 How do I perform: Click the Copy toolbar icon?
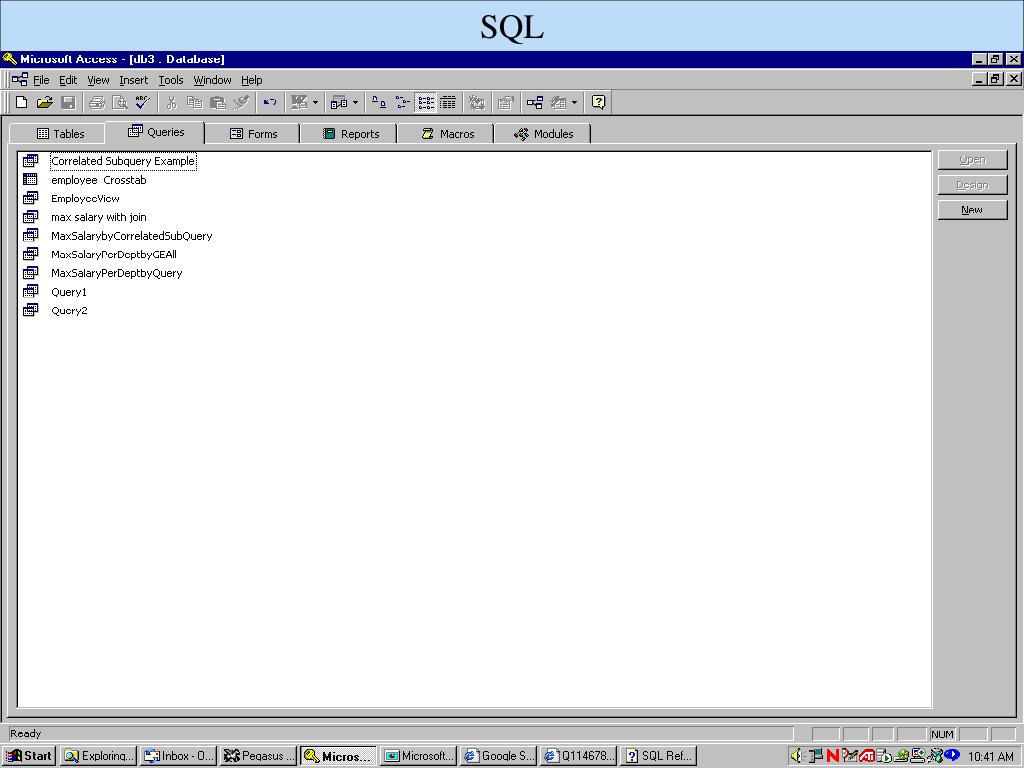tap(195, 103)
